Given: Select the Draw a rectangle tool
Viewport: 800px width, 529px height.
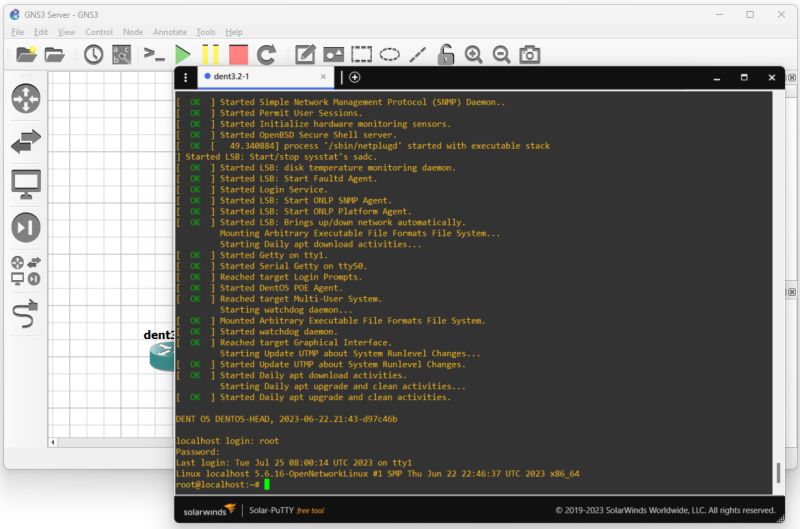Looking at the screenshot, I should [361, 55].
